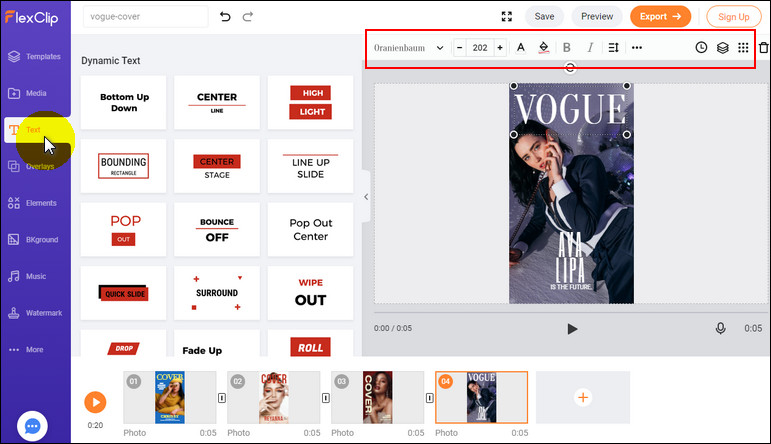
Task: Open more text options ellipsis
Action: [x=637, y=48]
